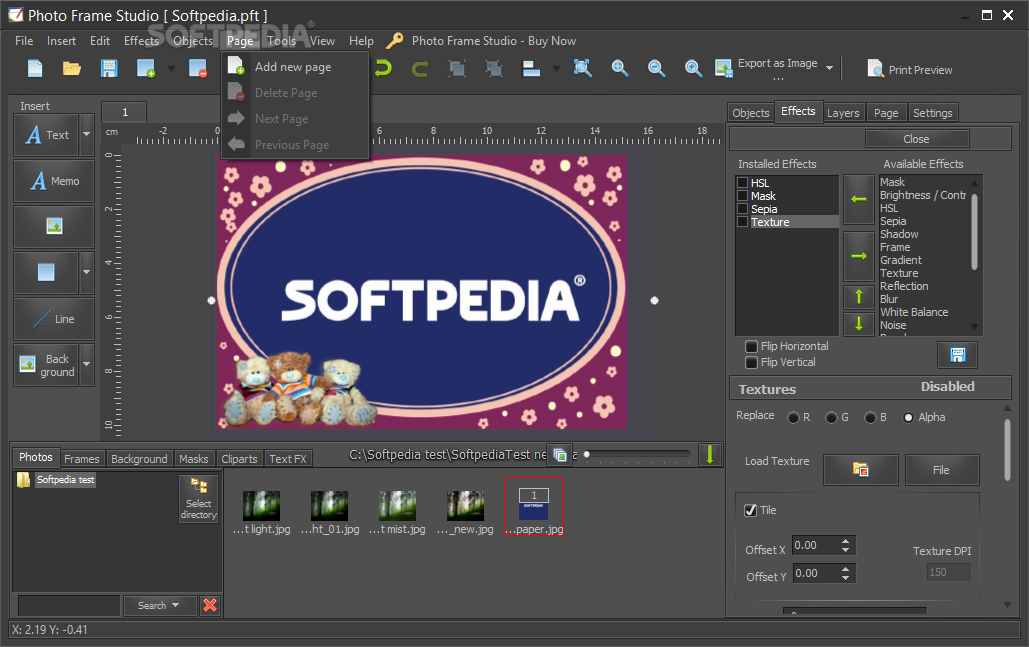The height and width of the screenshot is (647, 1029).
Task: Open Print Preview from the toolbar
Action: point(910,70)
